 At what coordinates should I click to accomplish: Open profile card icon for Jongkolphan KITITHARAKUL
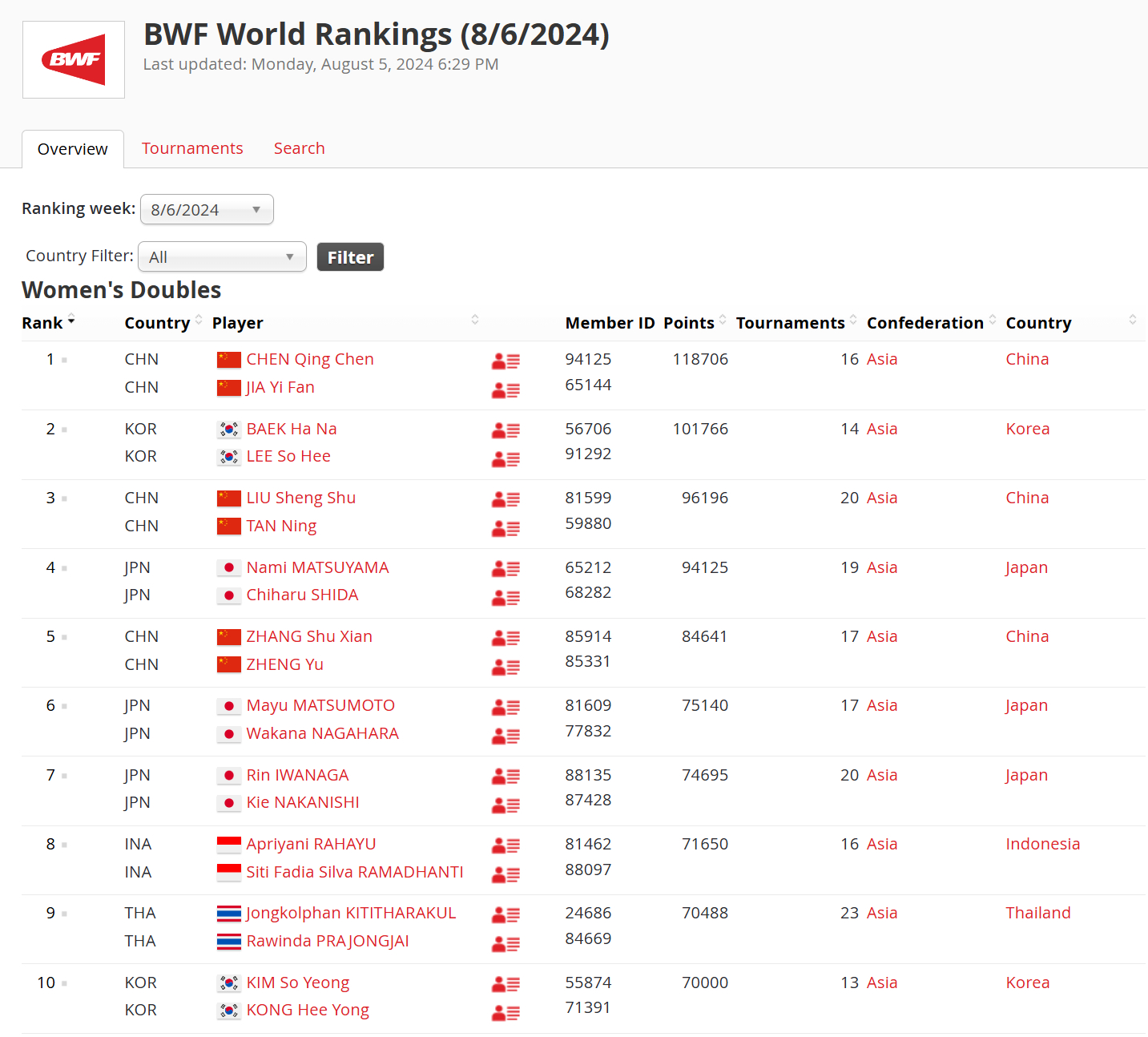[506, 914]
